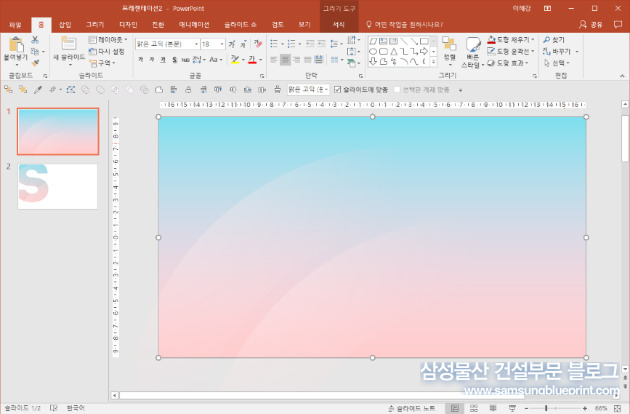
Task: Click the numbered list icon
Action: point(291,43)
